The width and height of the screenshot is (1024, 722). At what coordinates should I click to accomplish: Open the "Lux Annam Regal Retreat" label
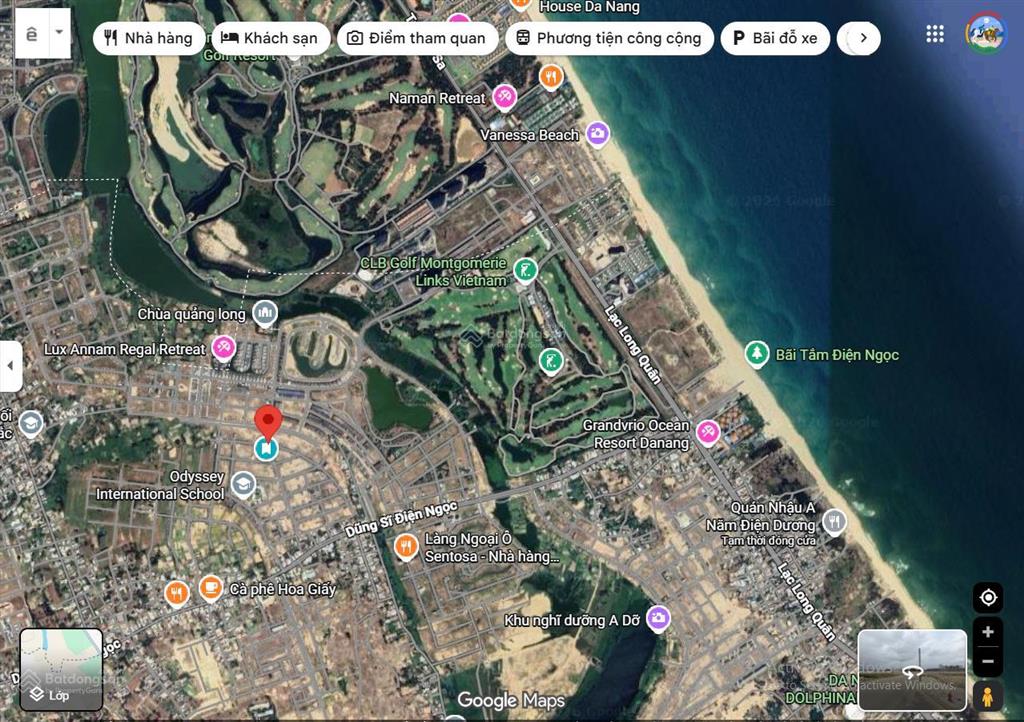(125, 349)
